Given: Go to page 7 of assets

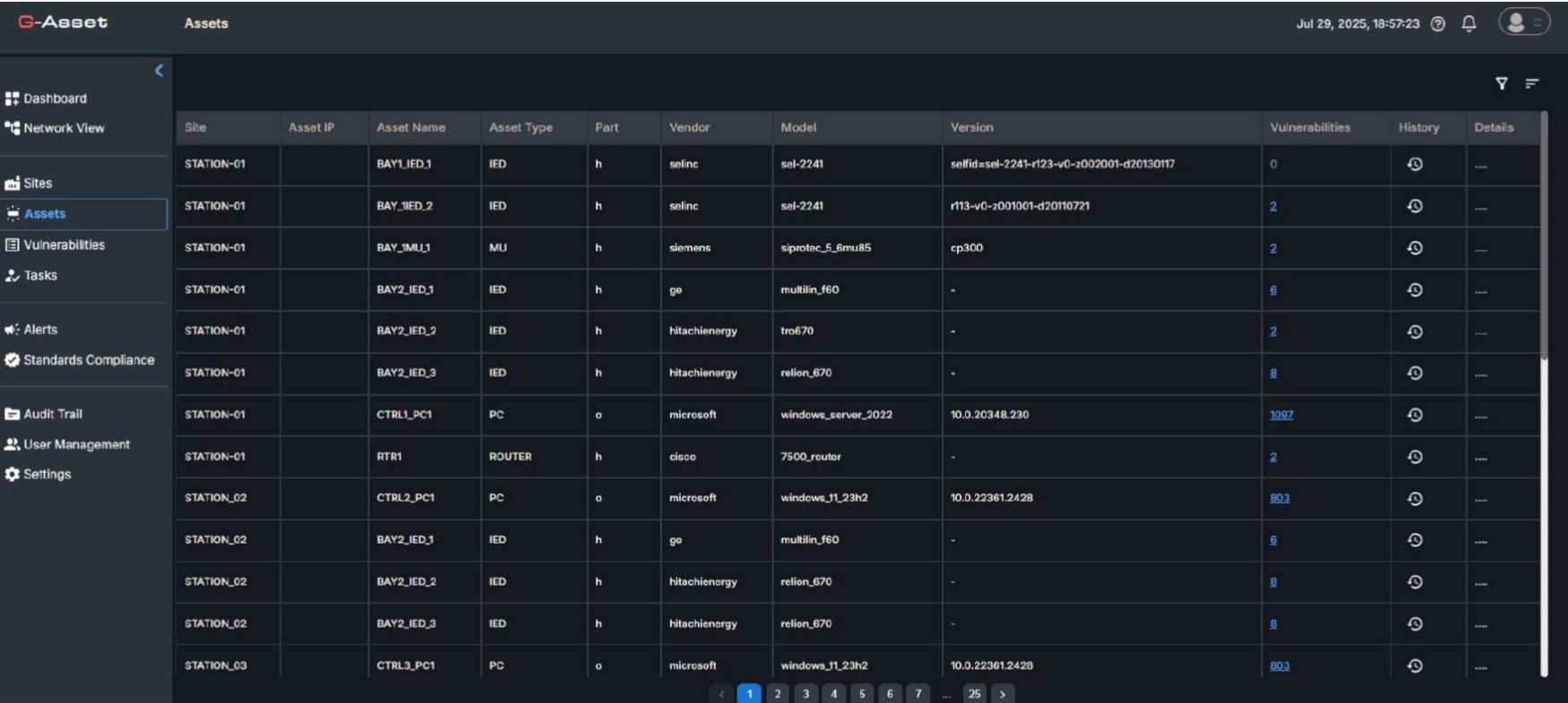Looking at the screenshot, I should pyautogui.click(x=918, y=694).
